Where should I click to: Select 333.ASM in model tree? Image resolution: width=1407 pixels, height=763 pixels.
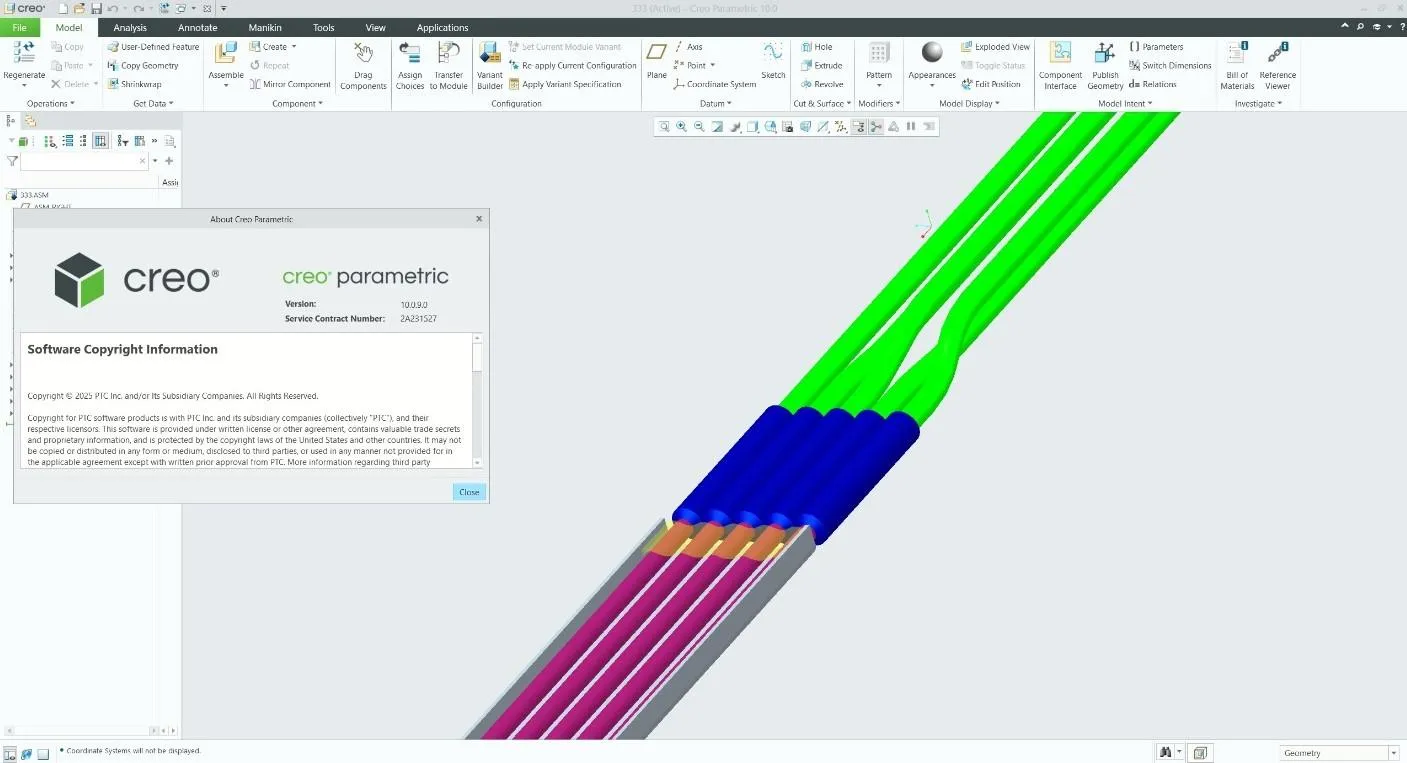click(28, 195)
